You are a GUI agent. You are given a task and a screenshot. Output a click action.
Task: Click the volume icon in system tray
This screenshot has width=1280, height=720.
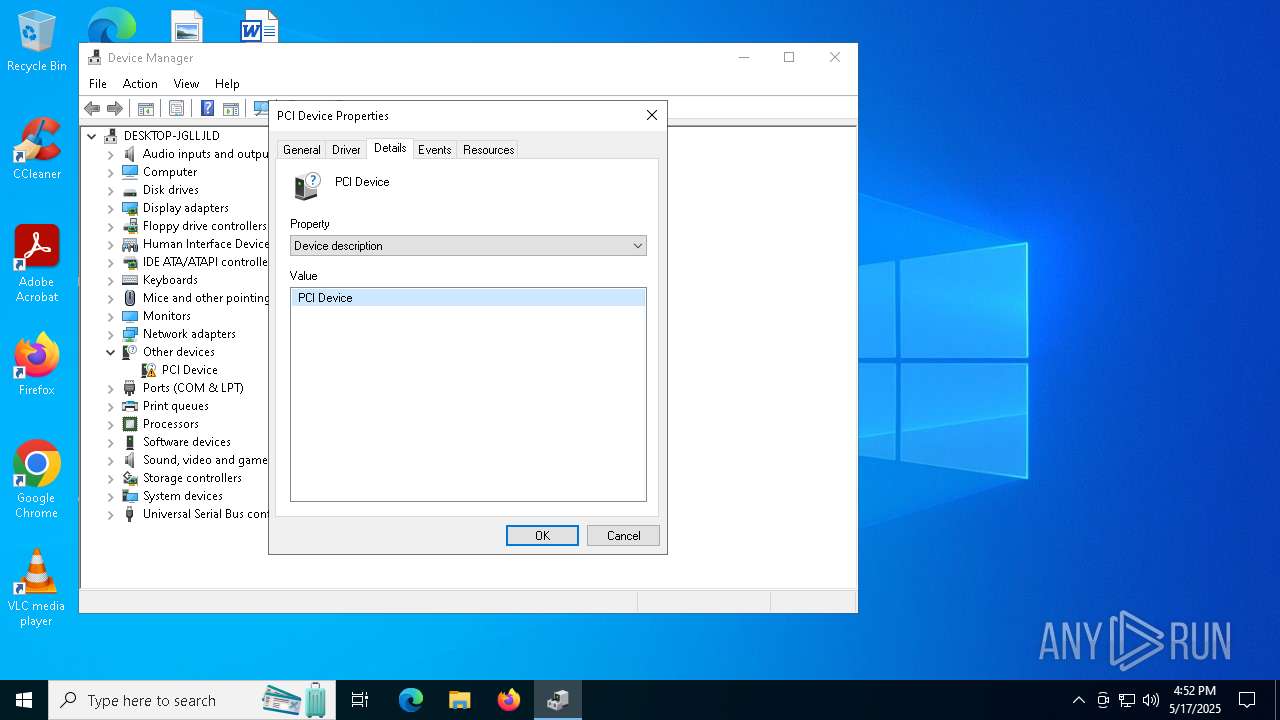[1151, 700]
